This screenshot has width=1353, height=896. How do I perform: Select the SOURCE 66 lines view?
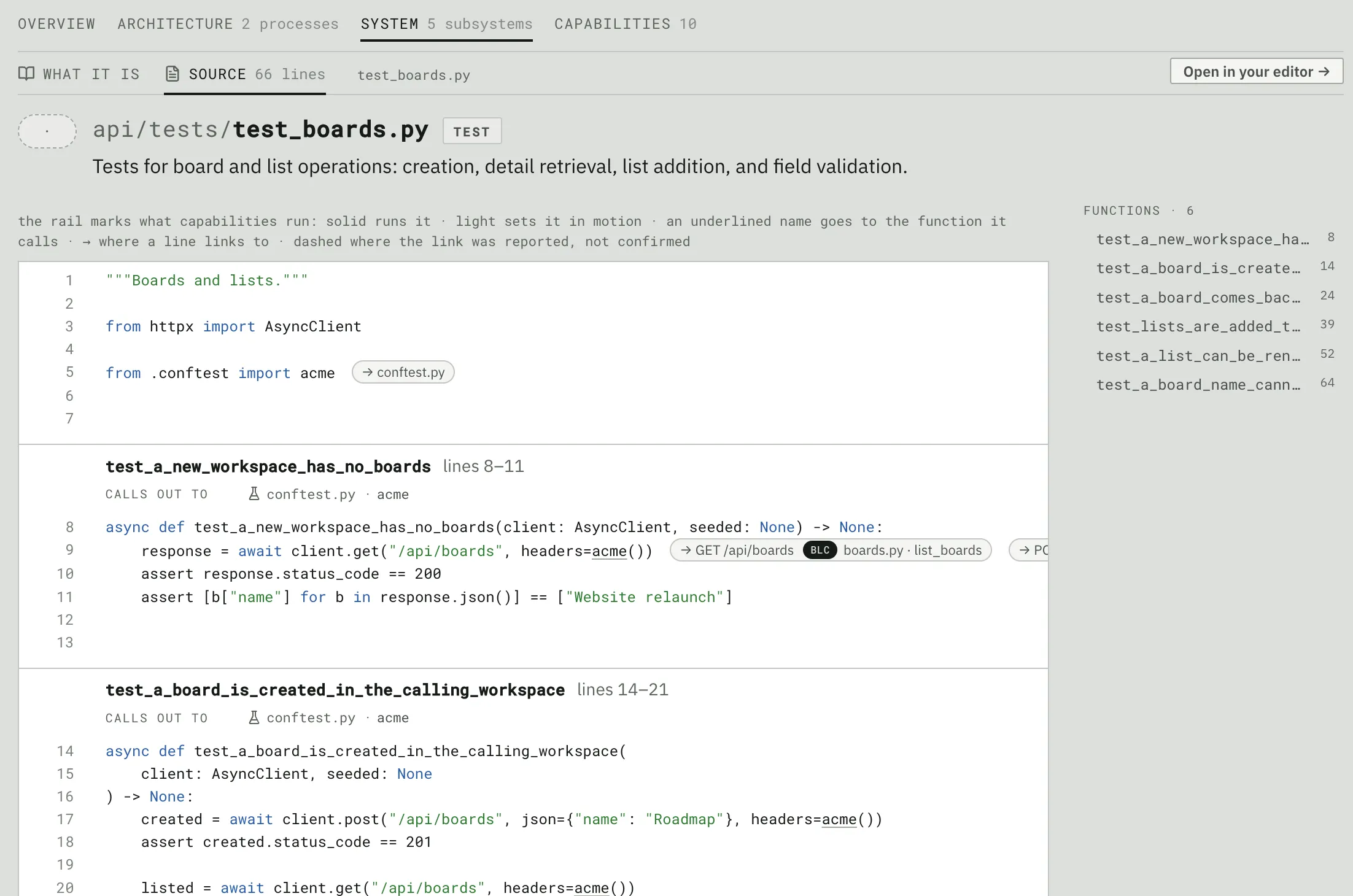(x=245, y=74)
